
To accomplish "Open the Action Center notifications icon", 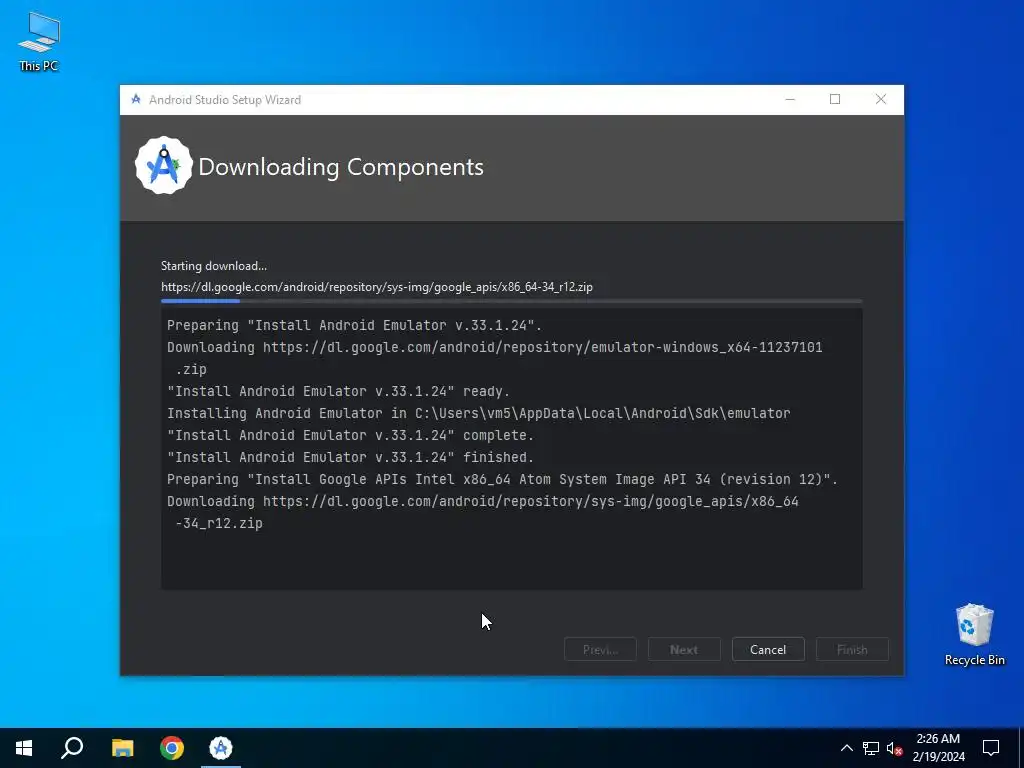I will click(991, 748).
